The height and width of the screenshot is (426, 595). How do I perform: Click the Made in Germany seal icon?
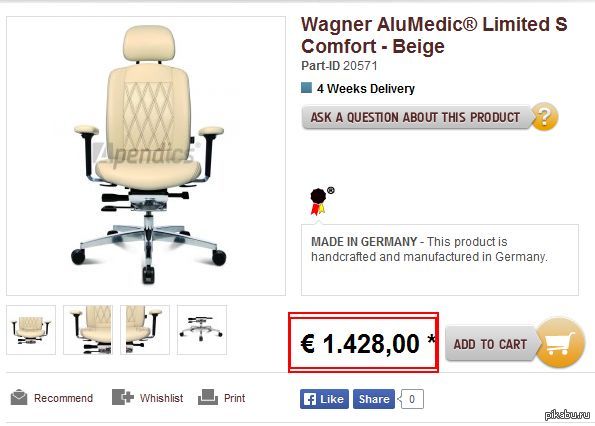coord(321,201)
